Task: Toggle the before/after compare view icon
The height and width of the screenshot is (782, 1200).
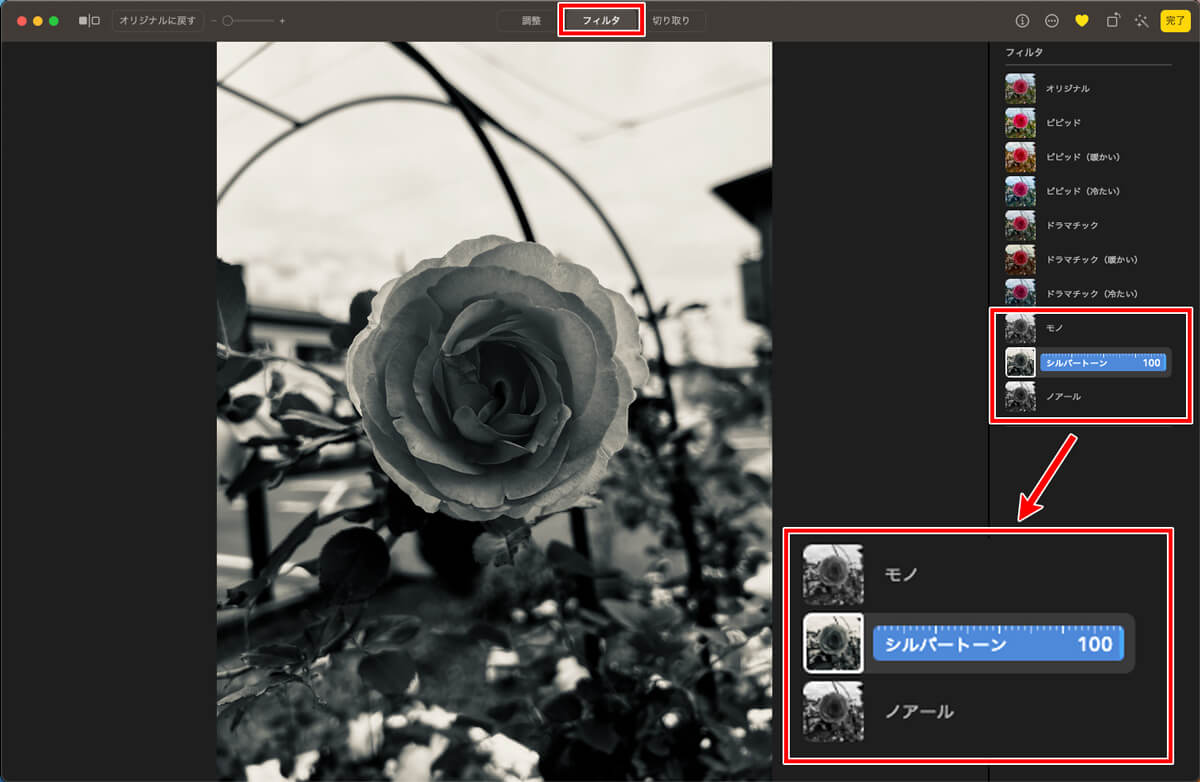Action: click(x=89, y=20)
